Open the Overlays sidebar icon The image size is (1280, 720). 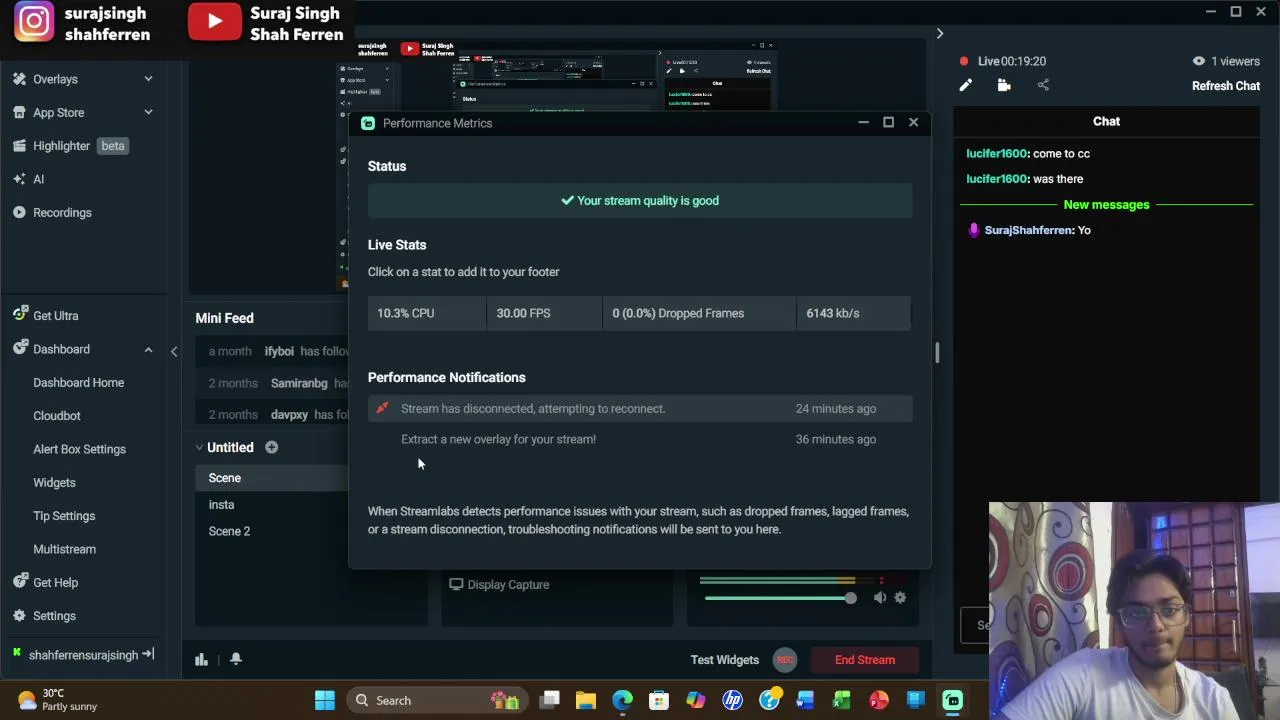19,79
